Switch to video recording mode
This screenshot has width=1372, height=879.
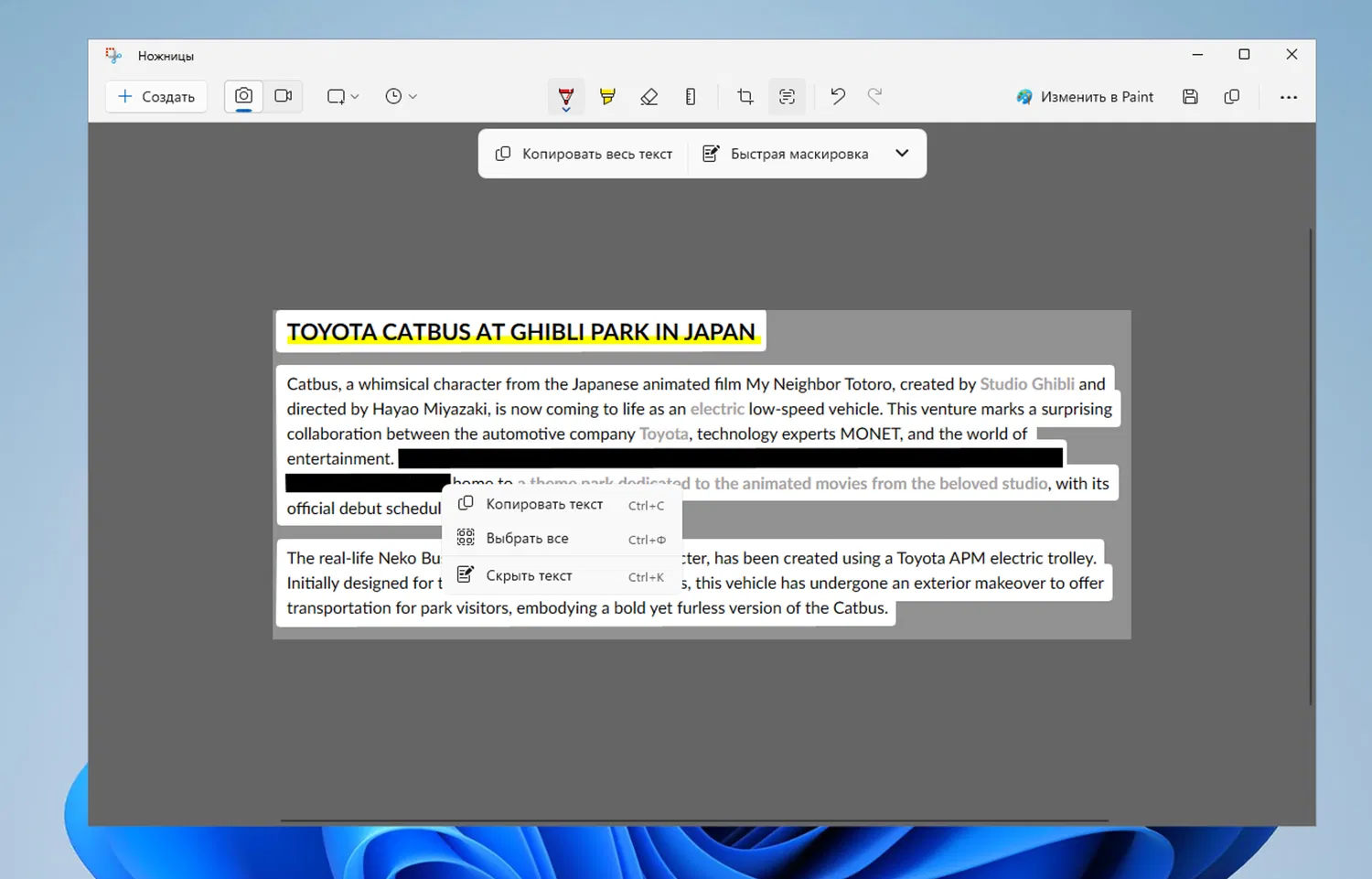pyautogui.click(x=284, y=96)
